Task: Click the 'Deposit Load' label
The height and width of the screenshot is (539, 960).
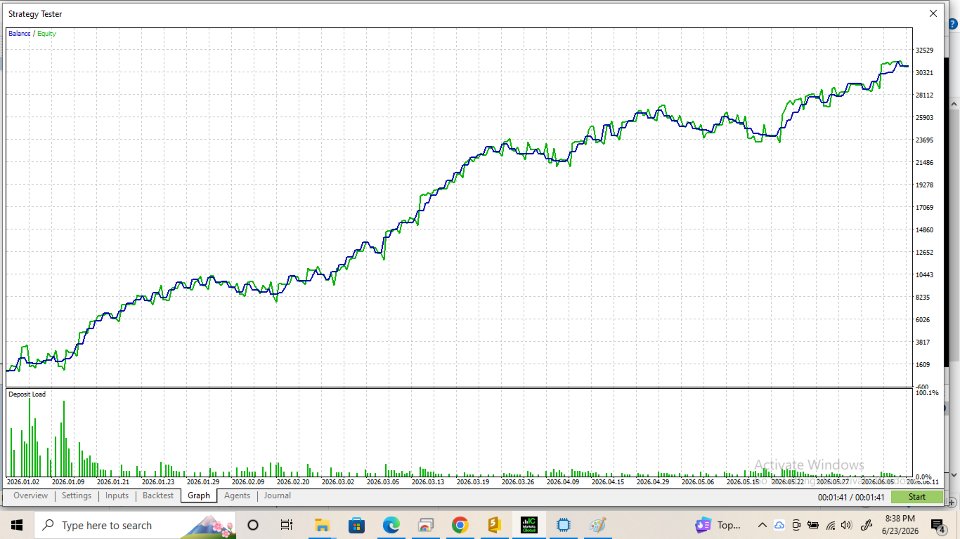Action: click(27, 394)
